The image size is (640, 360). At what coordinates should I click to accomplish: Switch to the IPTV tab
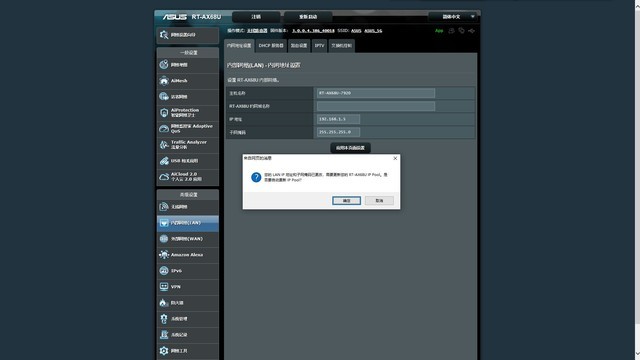click(x=319, y=46)
